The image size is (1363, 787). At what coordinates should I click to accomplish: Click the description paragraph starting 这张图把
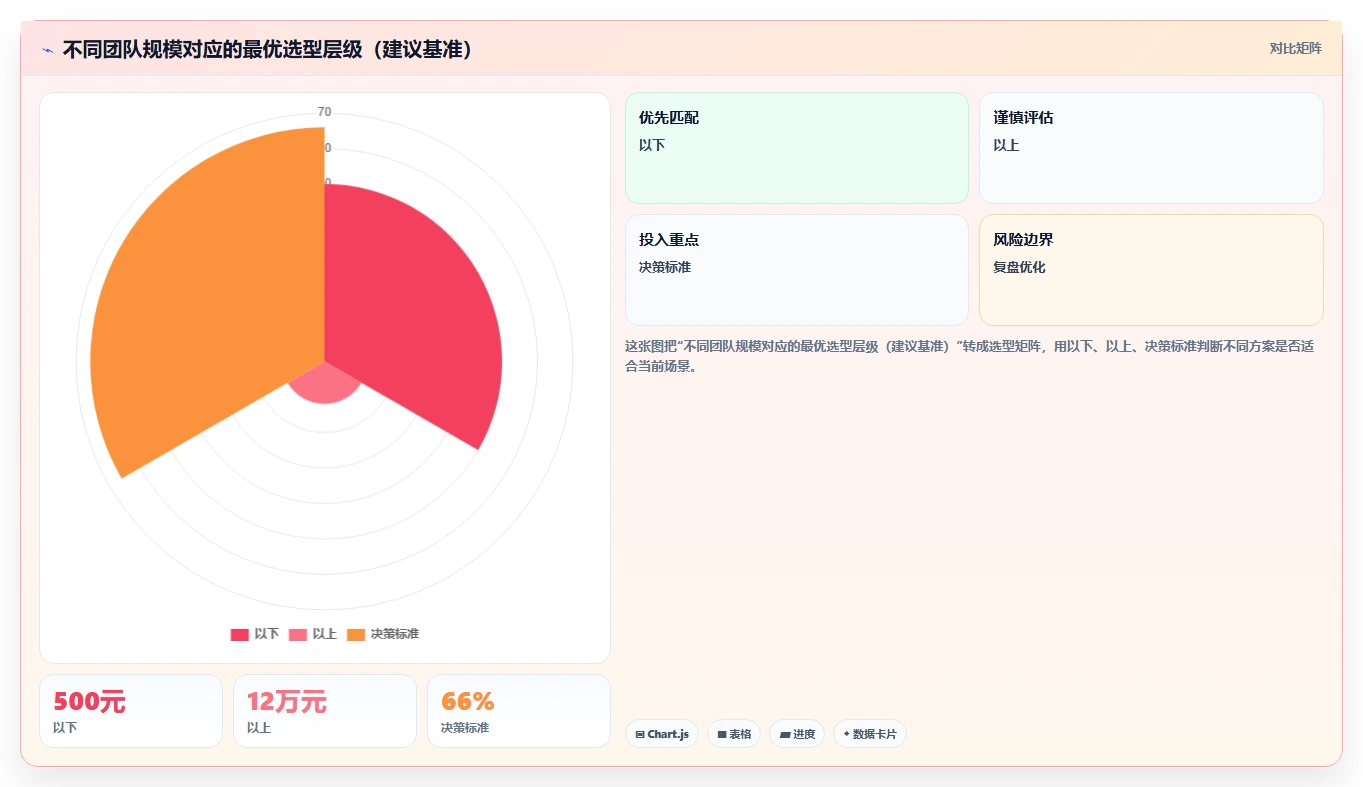click(969, 356)
